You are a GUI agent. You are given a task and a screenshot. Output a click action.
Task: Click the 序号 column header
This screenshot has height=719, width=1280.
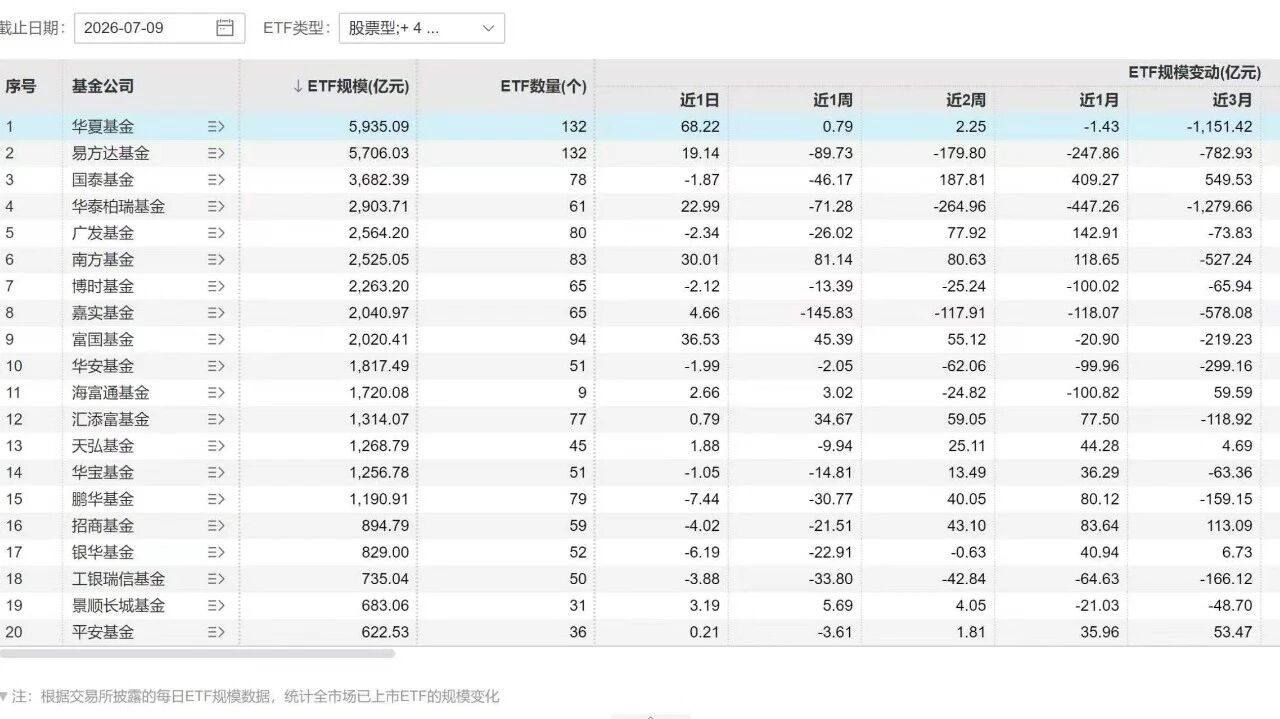[20, 86]
